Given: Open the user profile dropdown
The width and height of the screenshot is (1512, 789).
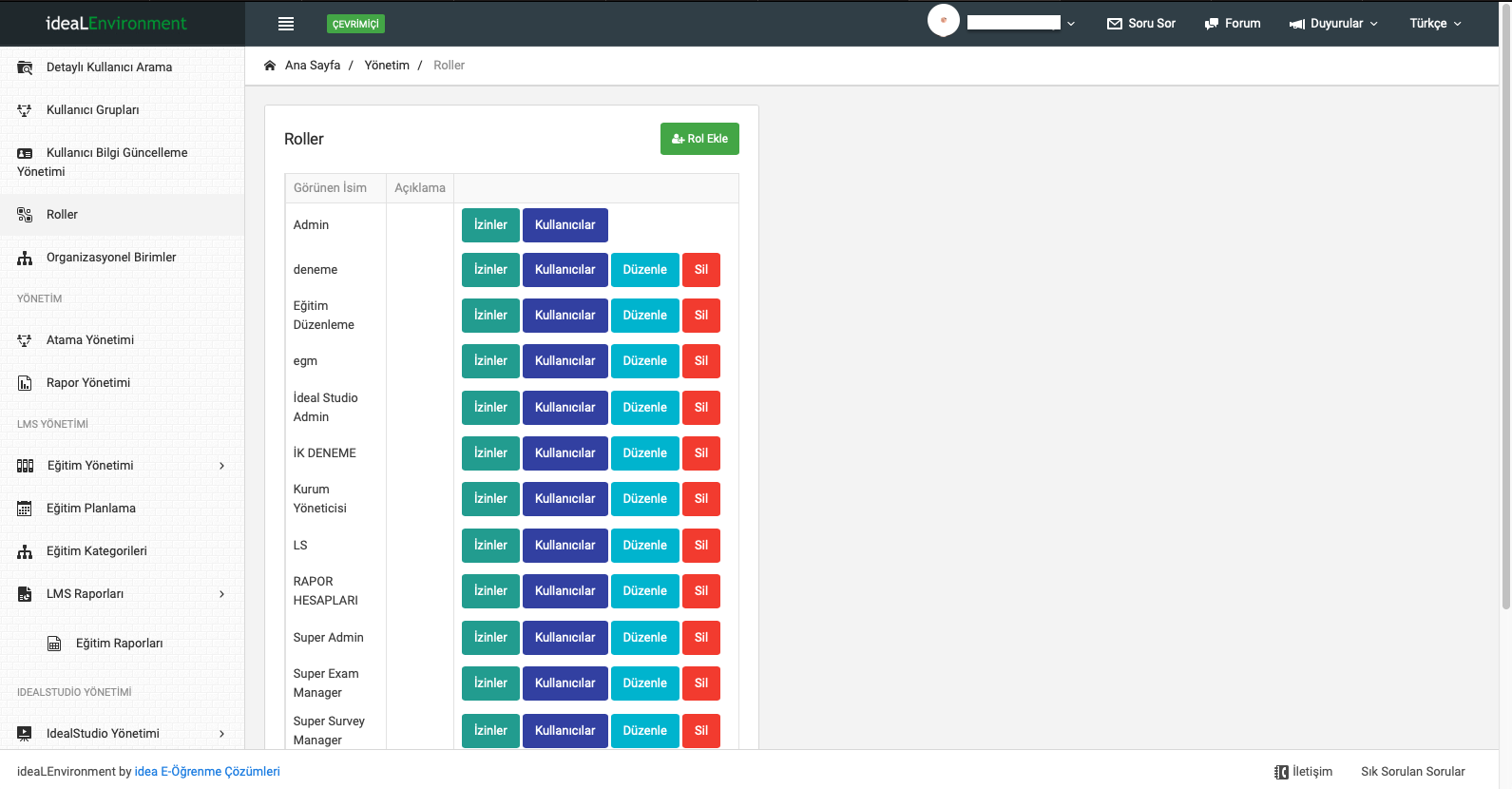Looking at the screenshot, I should 1071,24.
